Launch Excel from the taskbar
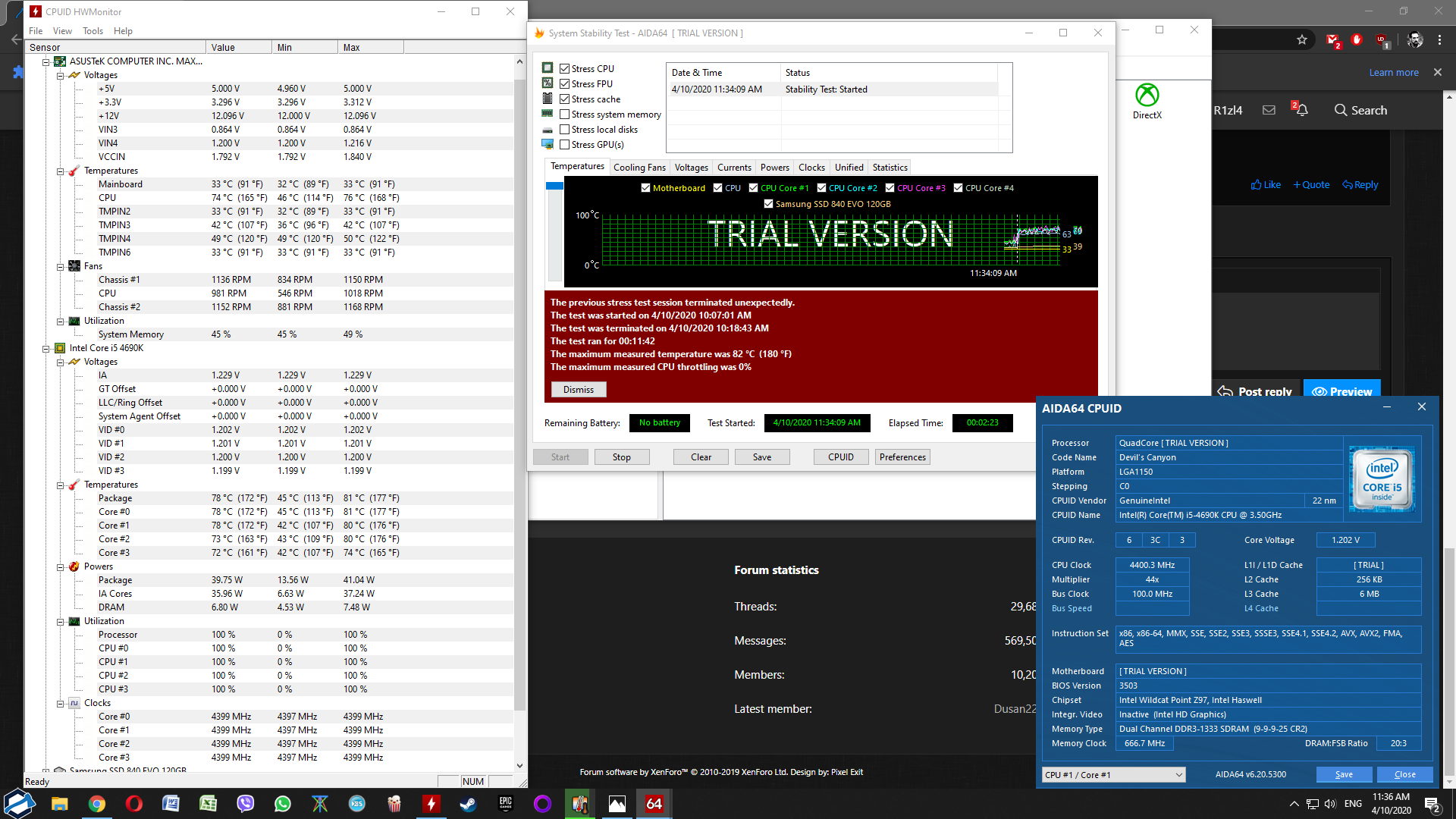Viewport: 1456px width, 819px height. [x=208, y=804]
